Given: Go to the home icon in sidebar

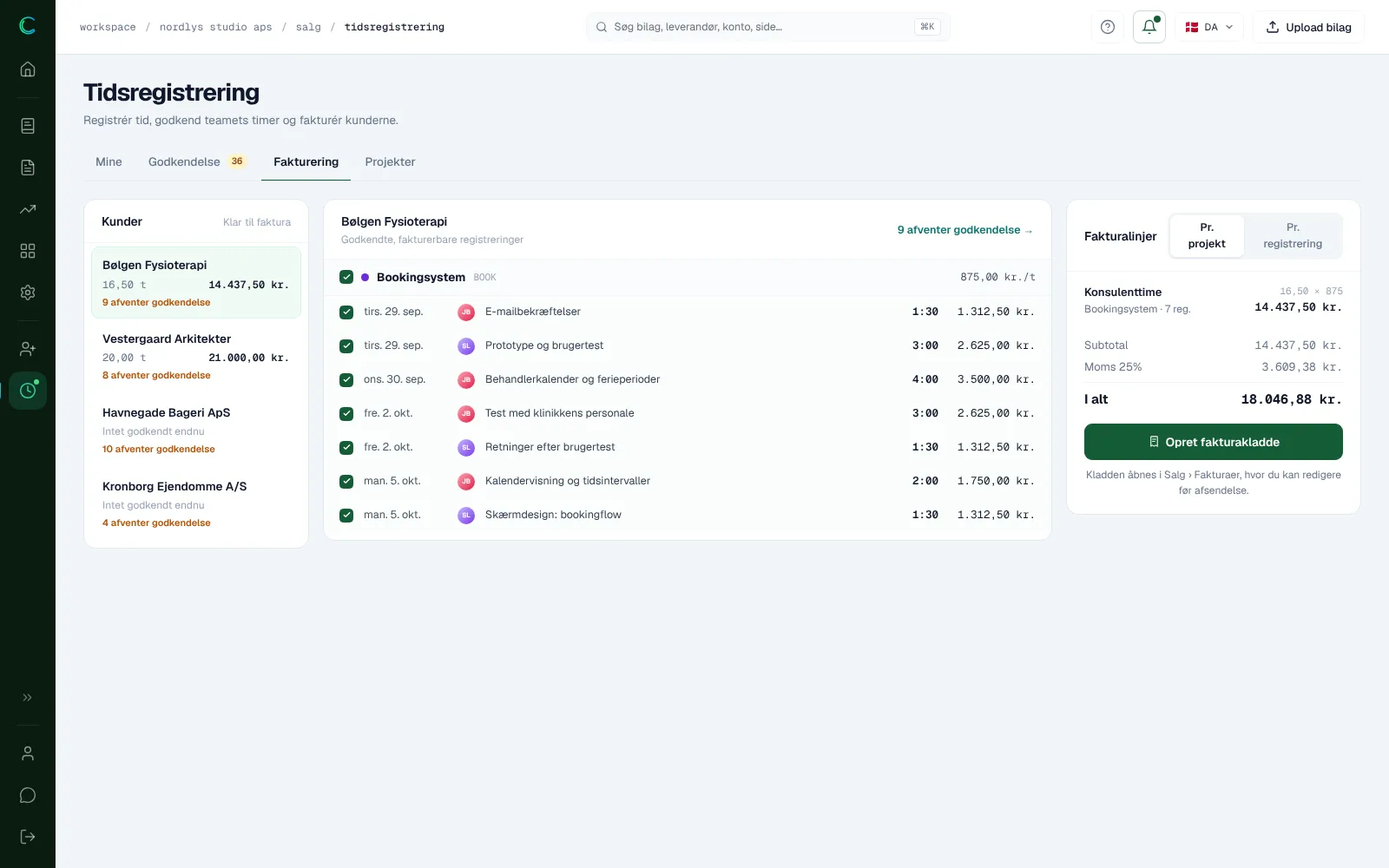Looking at the screenshot, I should [x=28, y=69].
